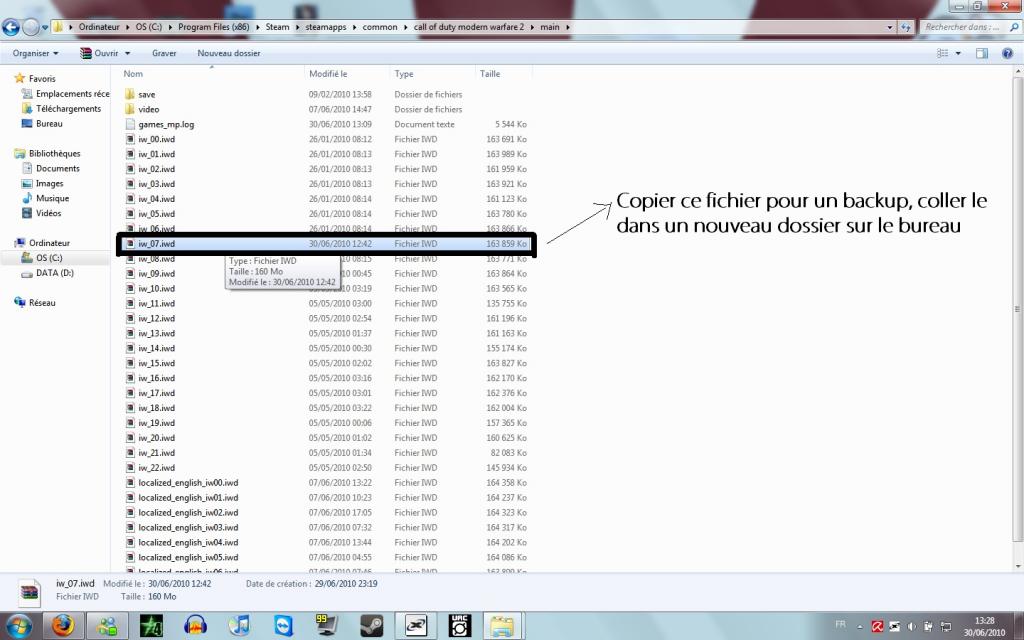Click the volume speaker tray icon
The image size is (1024, 640).
(911, 626)
